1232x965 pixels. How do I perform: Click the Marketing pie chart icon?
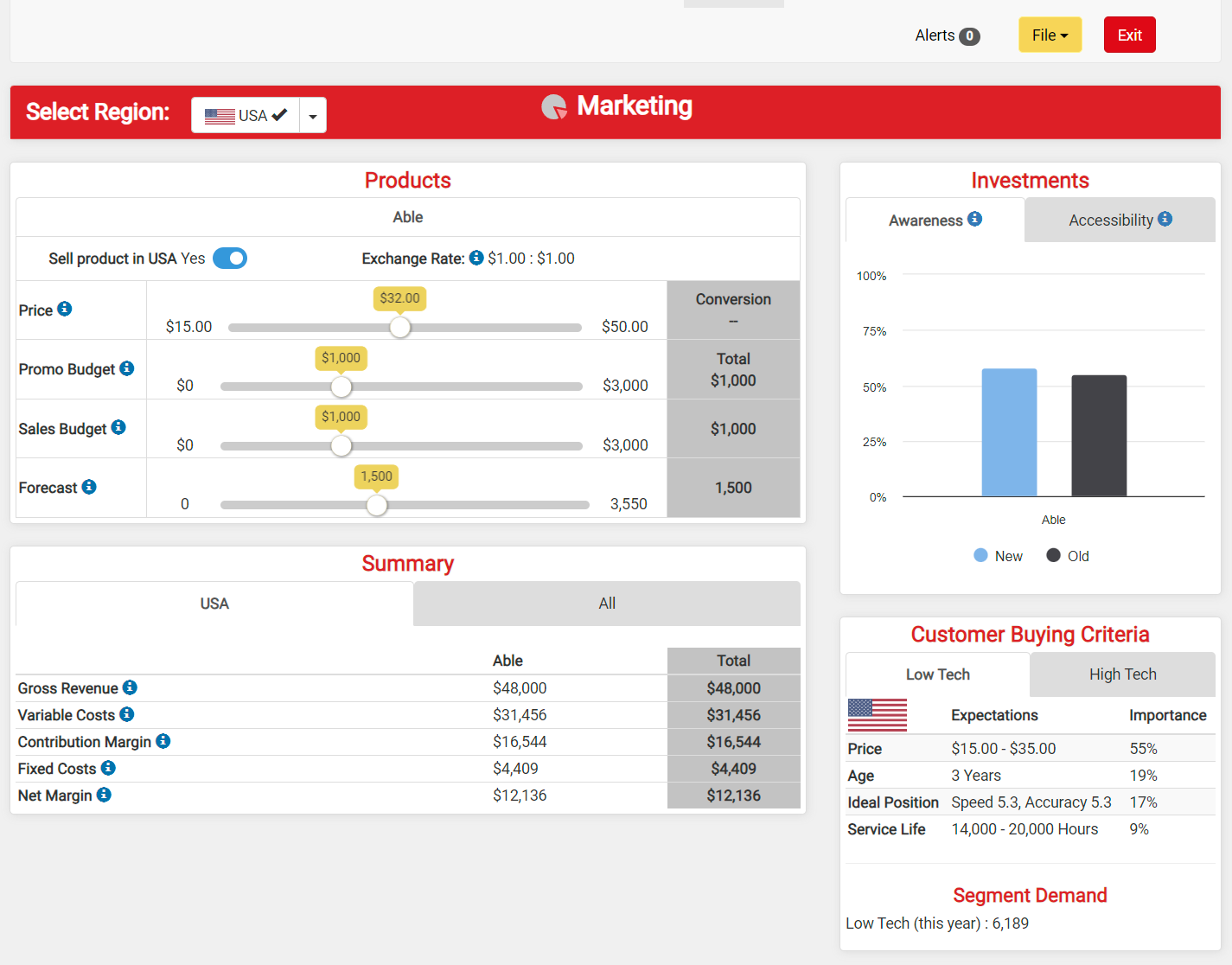(x=554, y=106)
